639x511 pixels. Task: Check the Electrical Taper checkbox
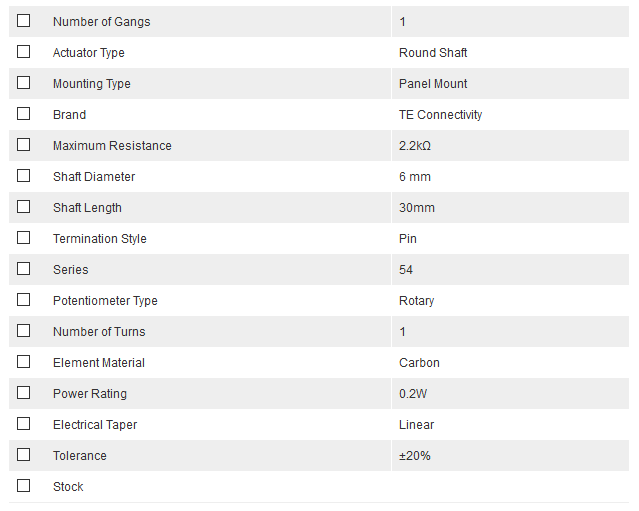coord(24,424)
